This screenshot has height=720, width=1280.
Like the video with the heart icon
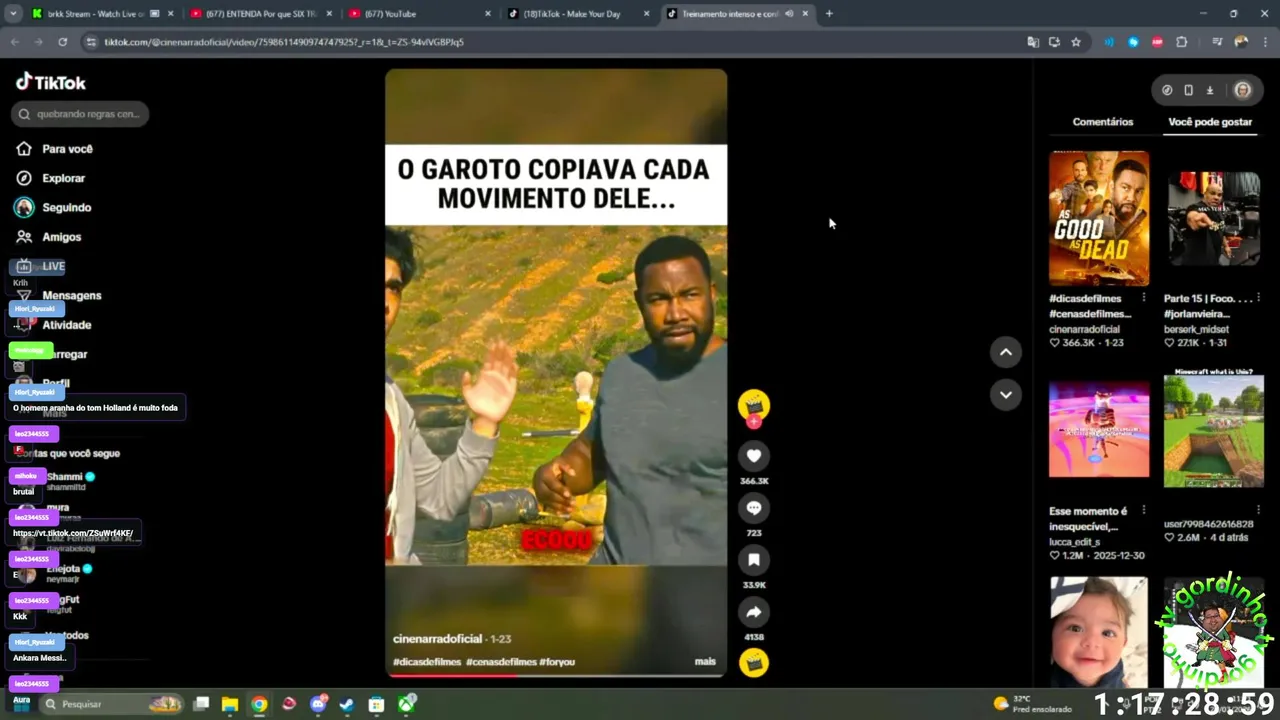coord(754,456)
